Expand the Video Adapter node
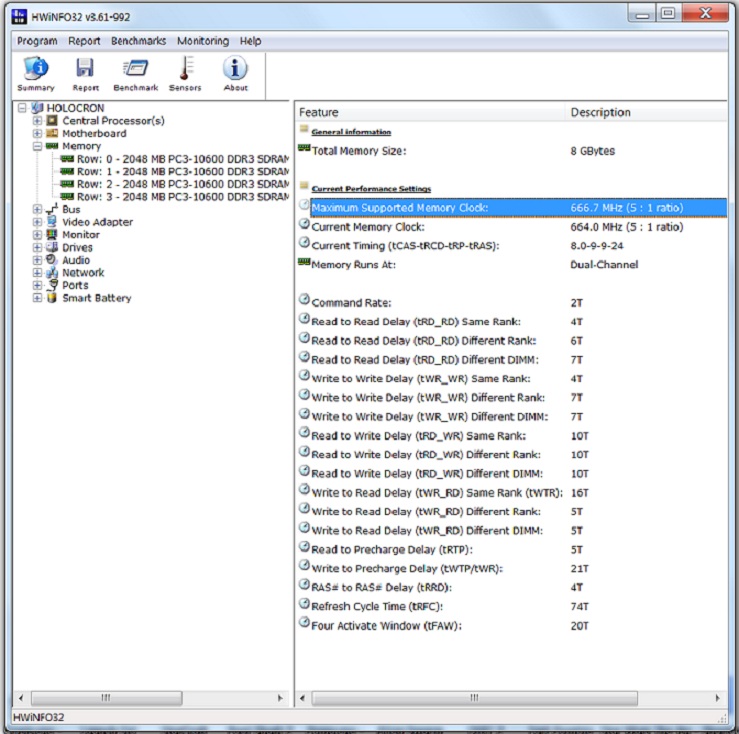The width and height of the screenshot is (739, 734). 37,222
